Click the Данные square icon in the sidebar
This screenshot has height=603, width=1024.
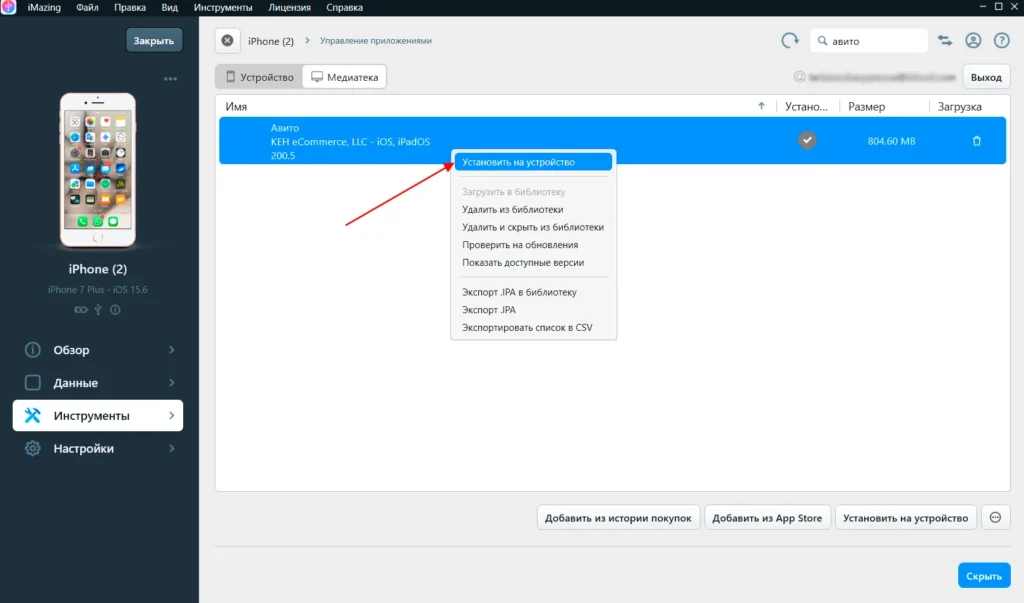(33, 383)
